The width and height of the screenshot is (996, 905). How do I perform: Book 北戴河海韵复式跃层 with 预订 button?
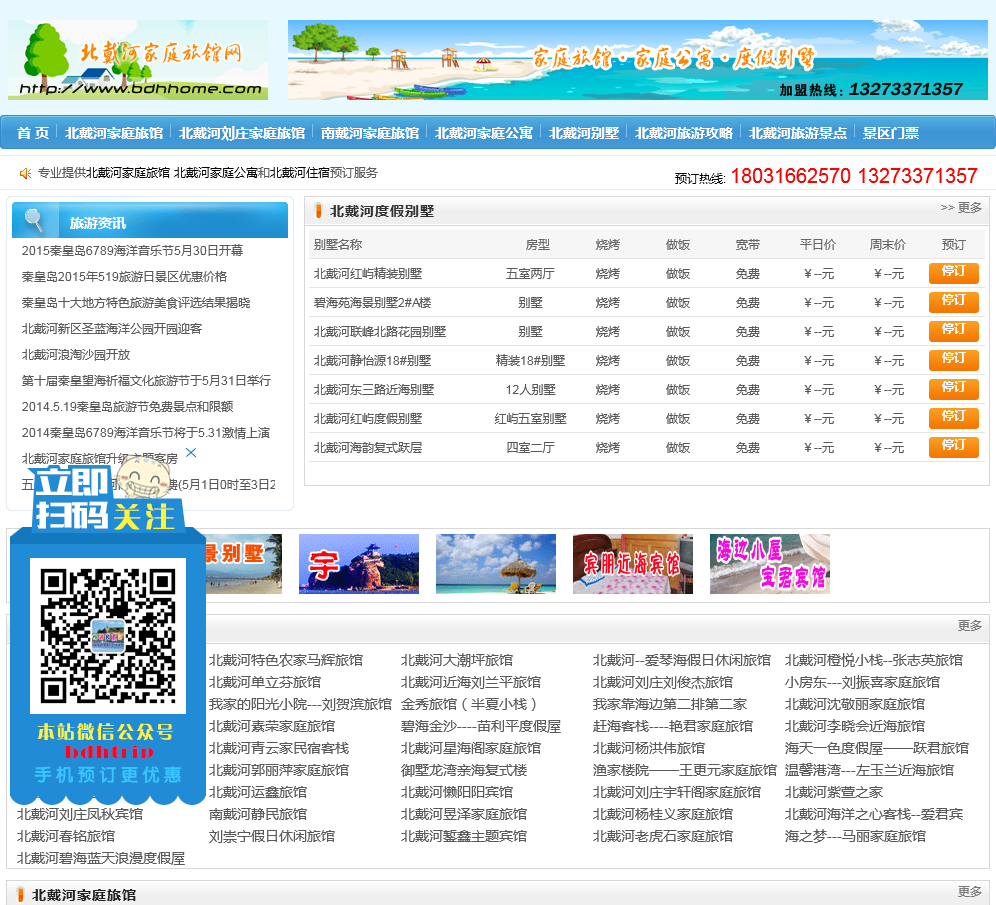[x=953, y=447]
